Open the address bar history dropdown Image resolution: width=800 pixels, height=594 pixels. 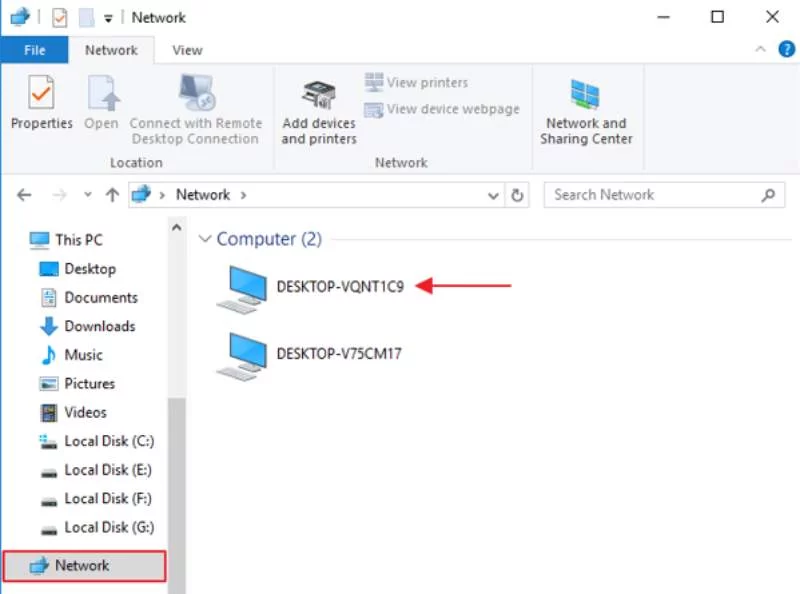pyautogui.click(x=493, y=195)
